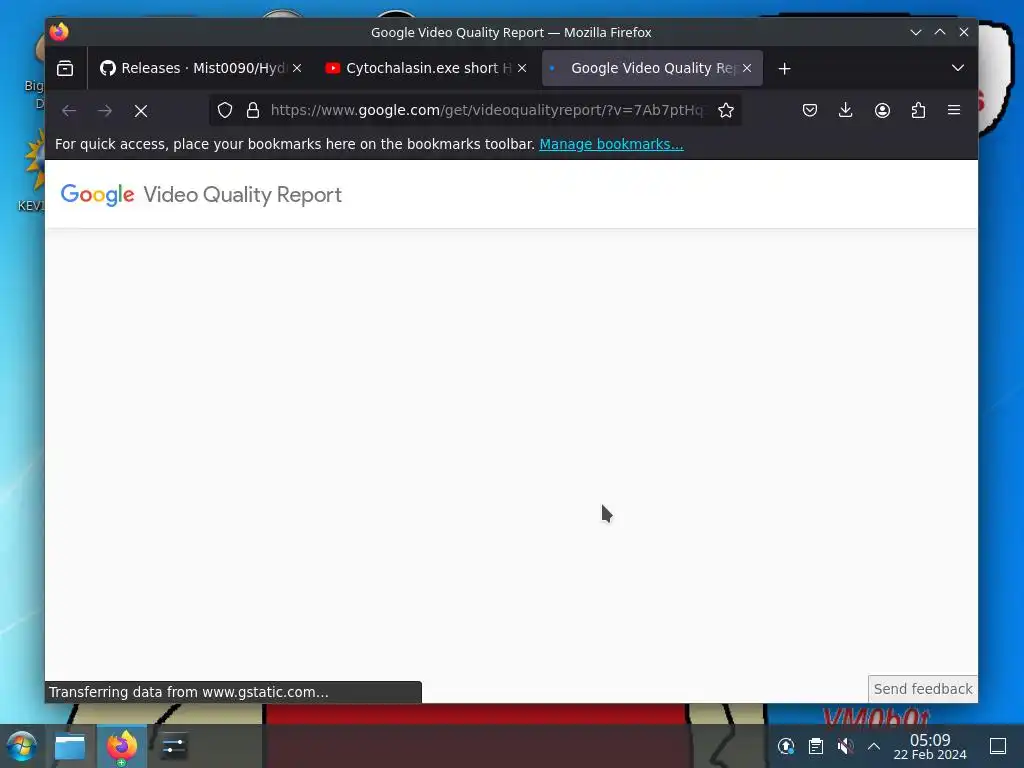
Task: Maximize the Firefox window
Action: [x=940, y=32]
